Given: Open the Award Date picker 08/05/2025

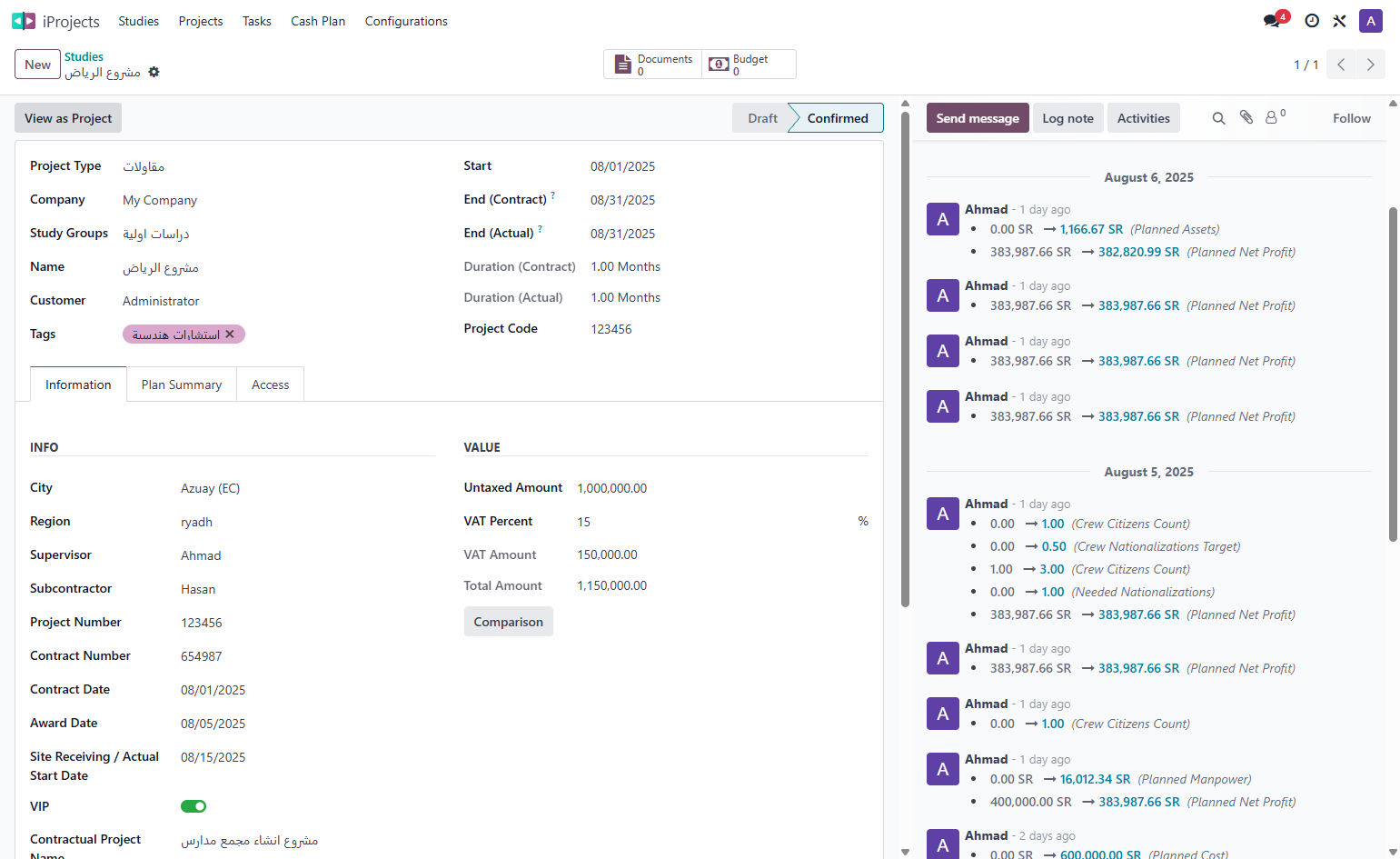Looking at the screenshot, I should point(213,724).
